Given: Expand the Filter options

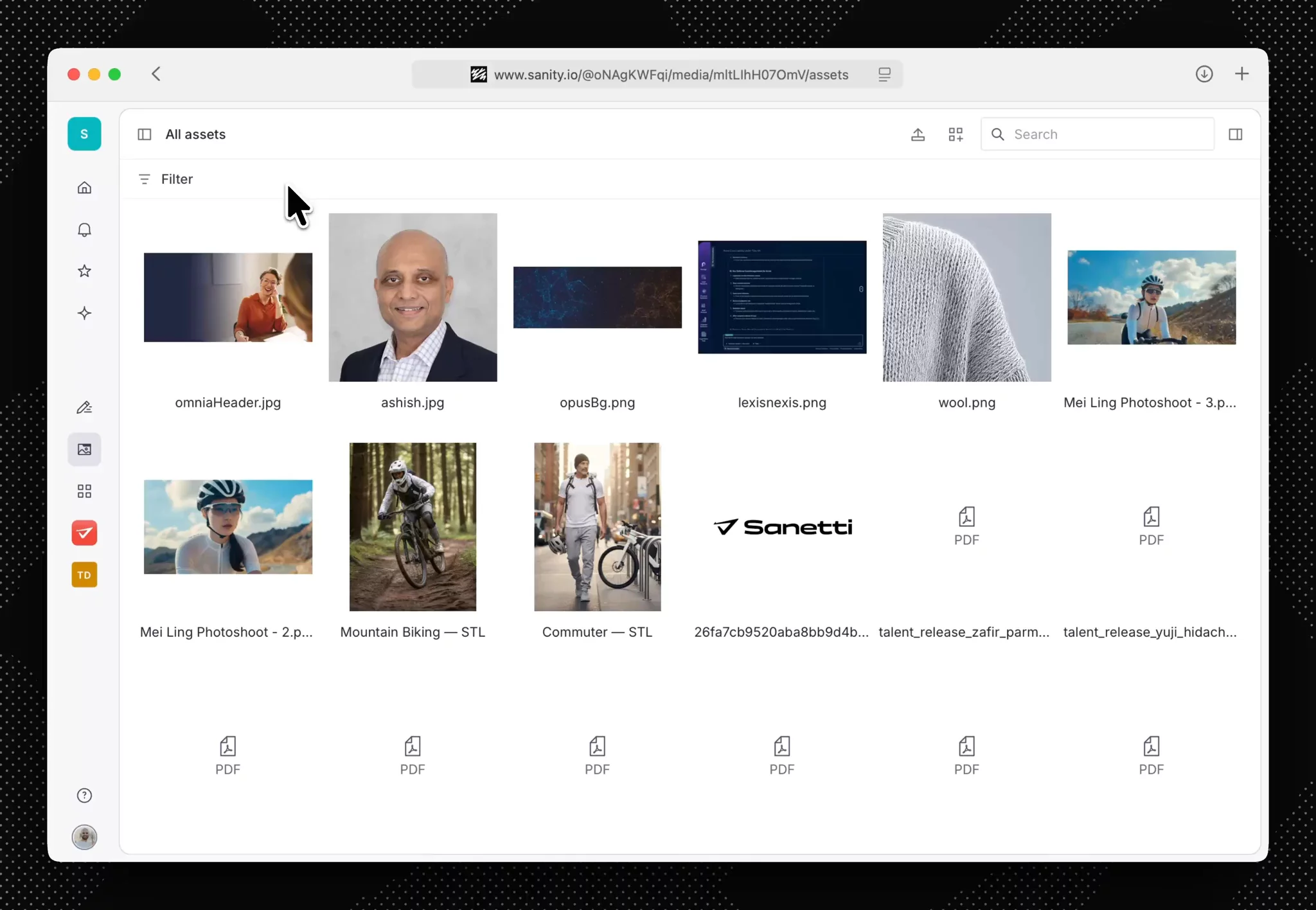Looking at the screenshot, I should click(166, 179).
